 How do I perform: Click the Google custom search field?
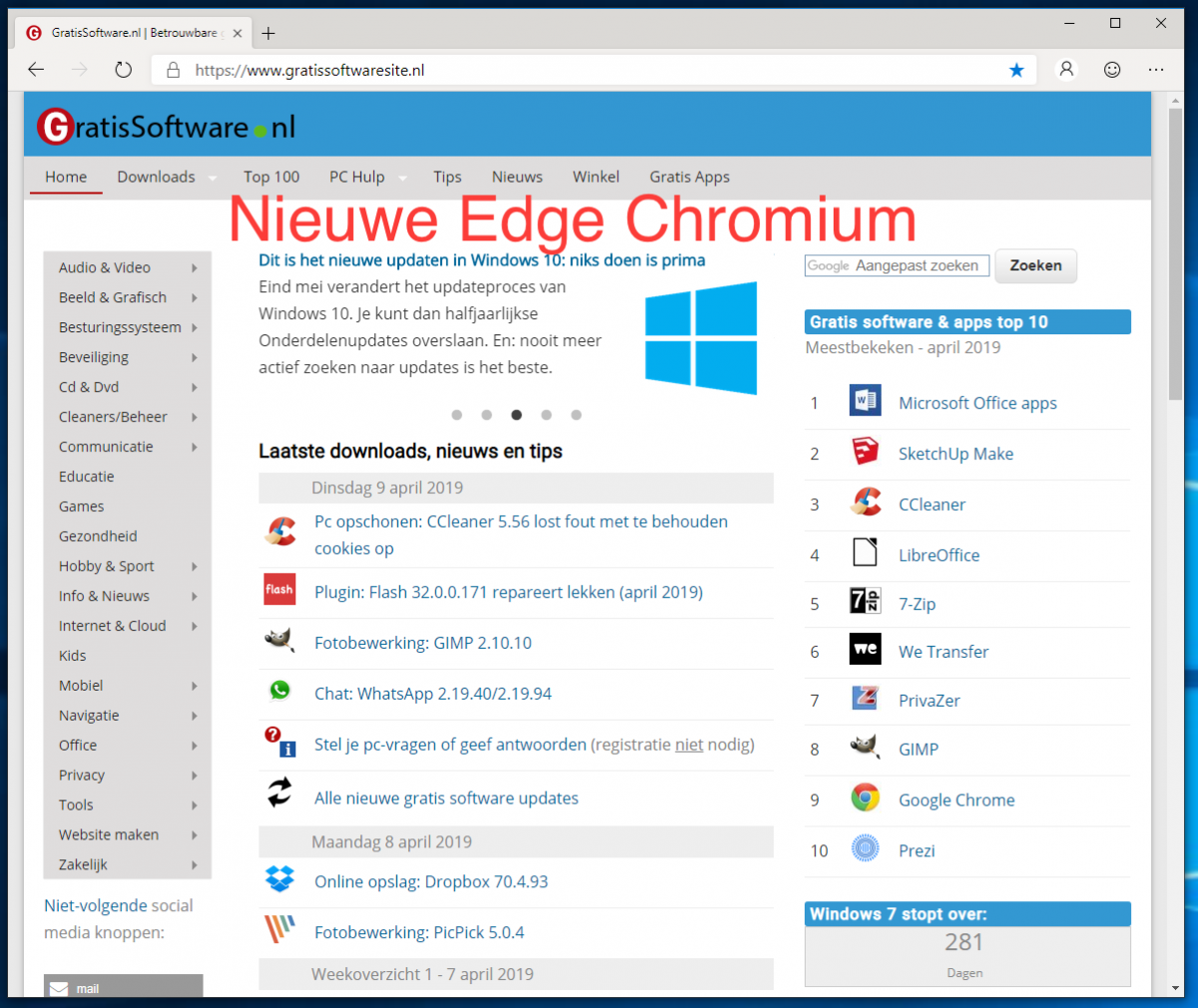tap(898, 265)
